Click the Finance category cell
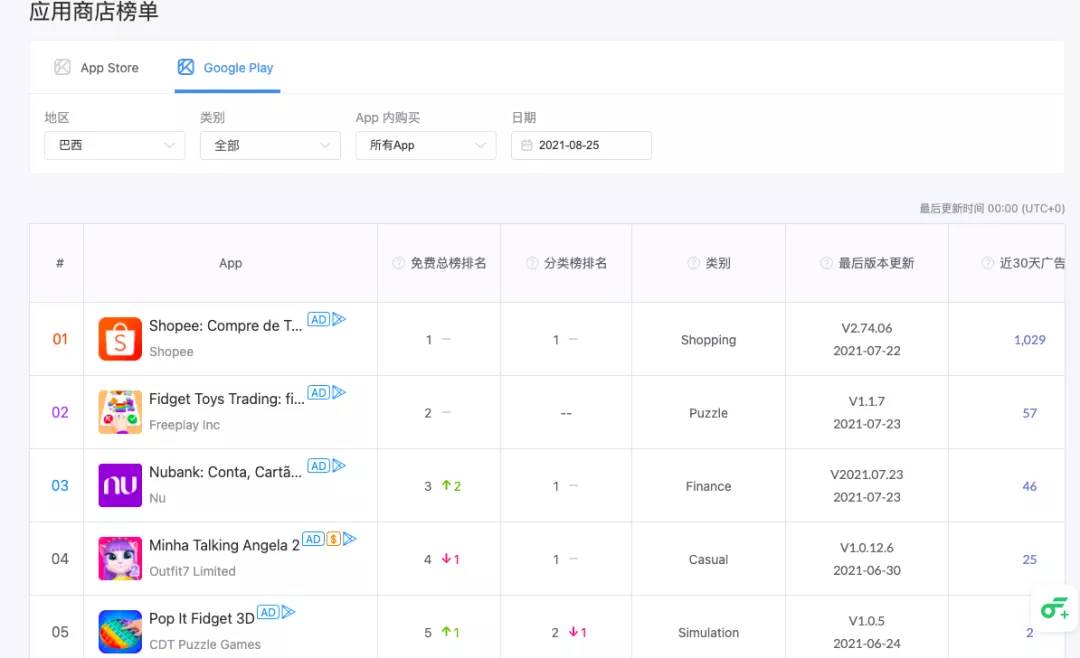This screenshot has height=658, width=1080. (708, 486)
